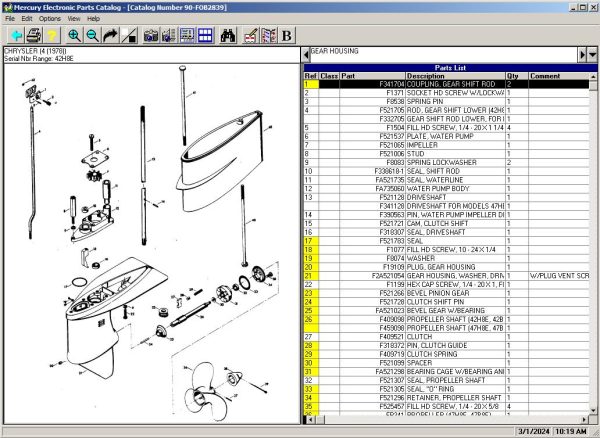Select the COUPLING, GEAR SHIFT ROD row
Viewport: 600px width, 438px height.
click(447, 84)
